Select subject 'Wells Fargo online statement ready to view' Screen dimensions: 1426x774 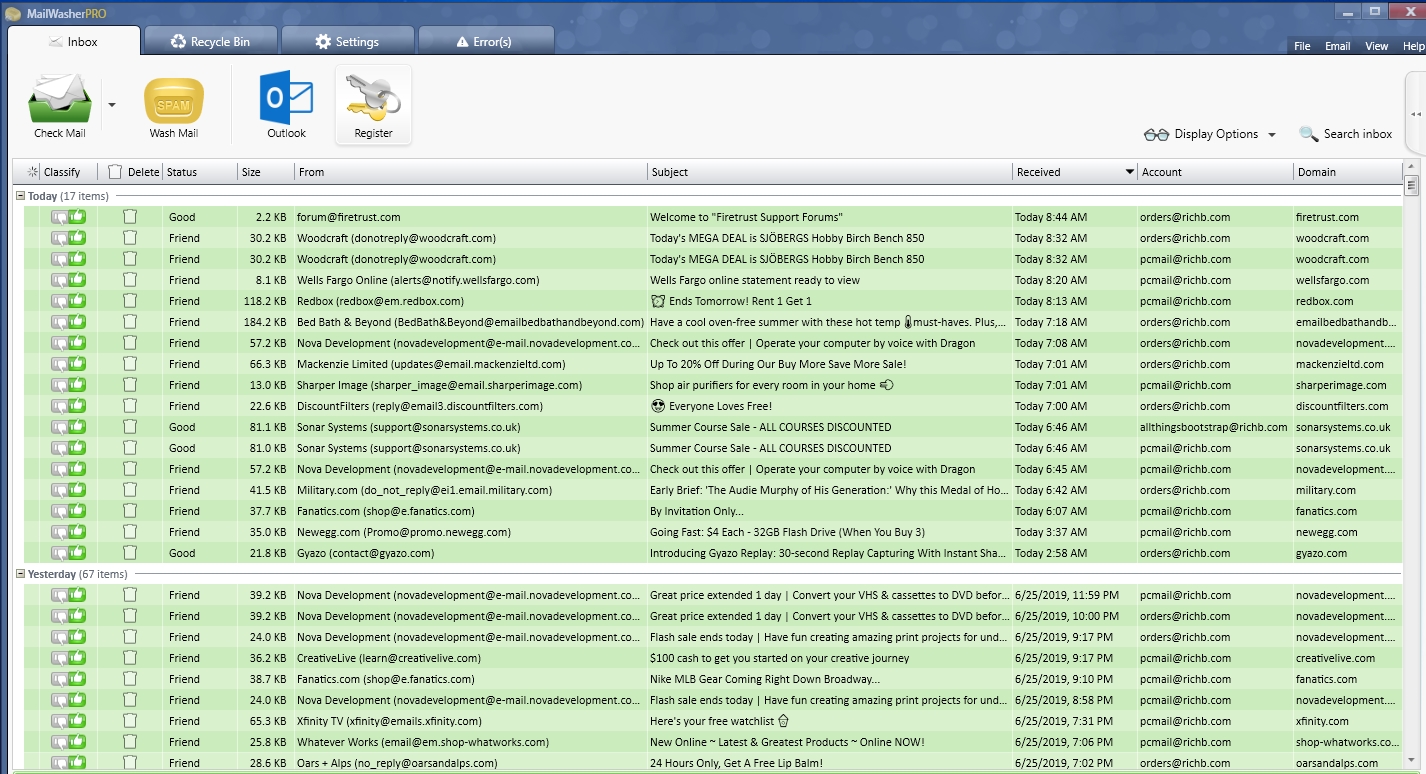tap(755, 280)
